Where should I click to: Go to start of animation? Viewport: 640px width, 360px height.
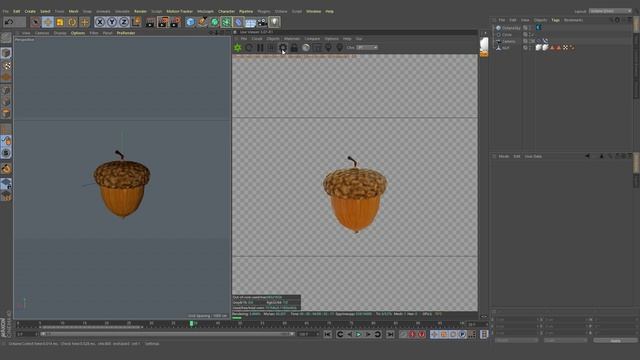[x=328, y=334]
